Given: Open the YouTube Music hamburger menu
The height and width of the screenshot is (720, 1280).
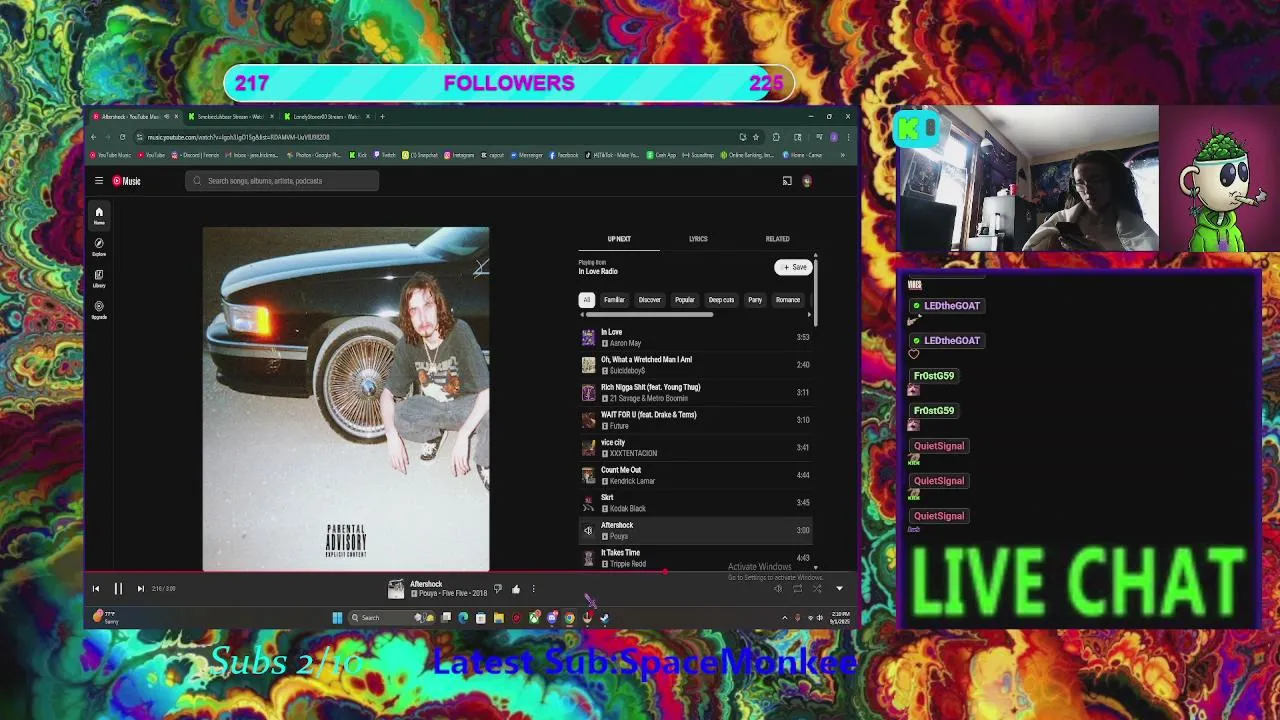Looking at the screenshot, I should point(99,181).
